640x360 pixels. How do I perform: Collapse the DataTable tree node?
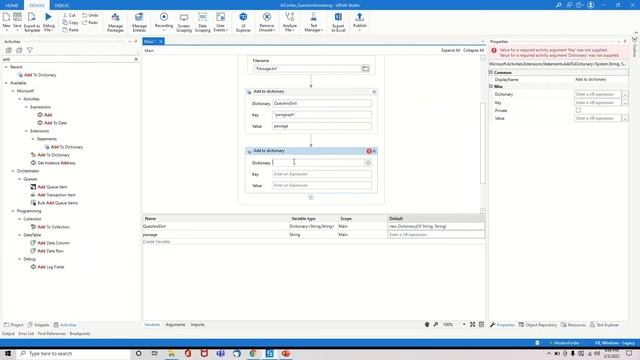(20, 235)
